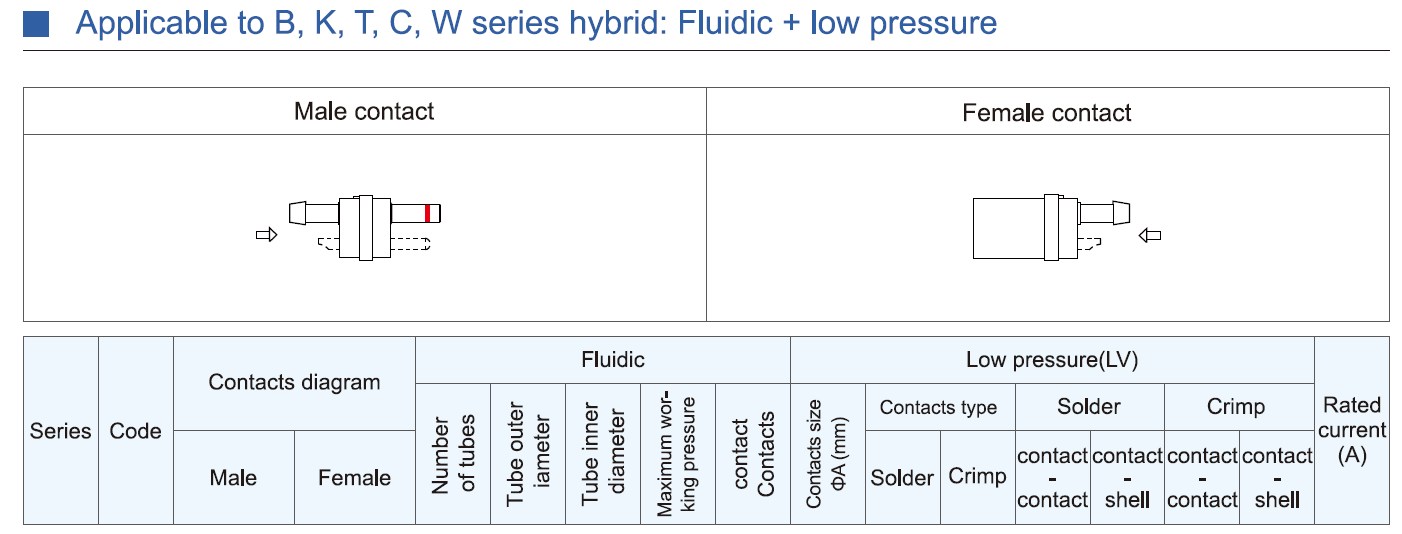This screenshot has width=1402, height=534.
Task: Click the left-pointing arrow near female contact
Action: [x=1151, y=236]
